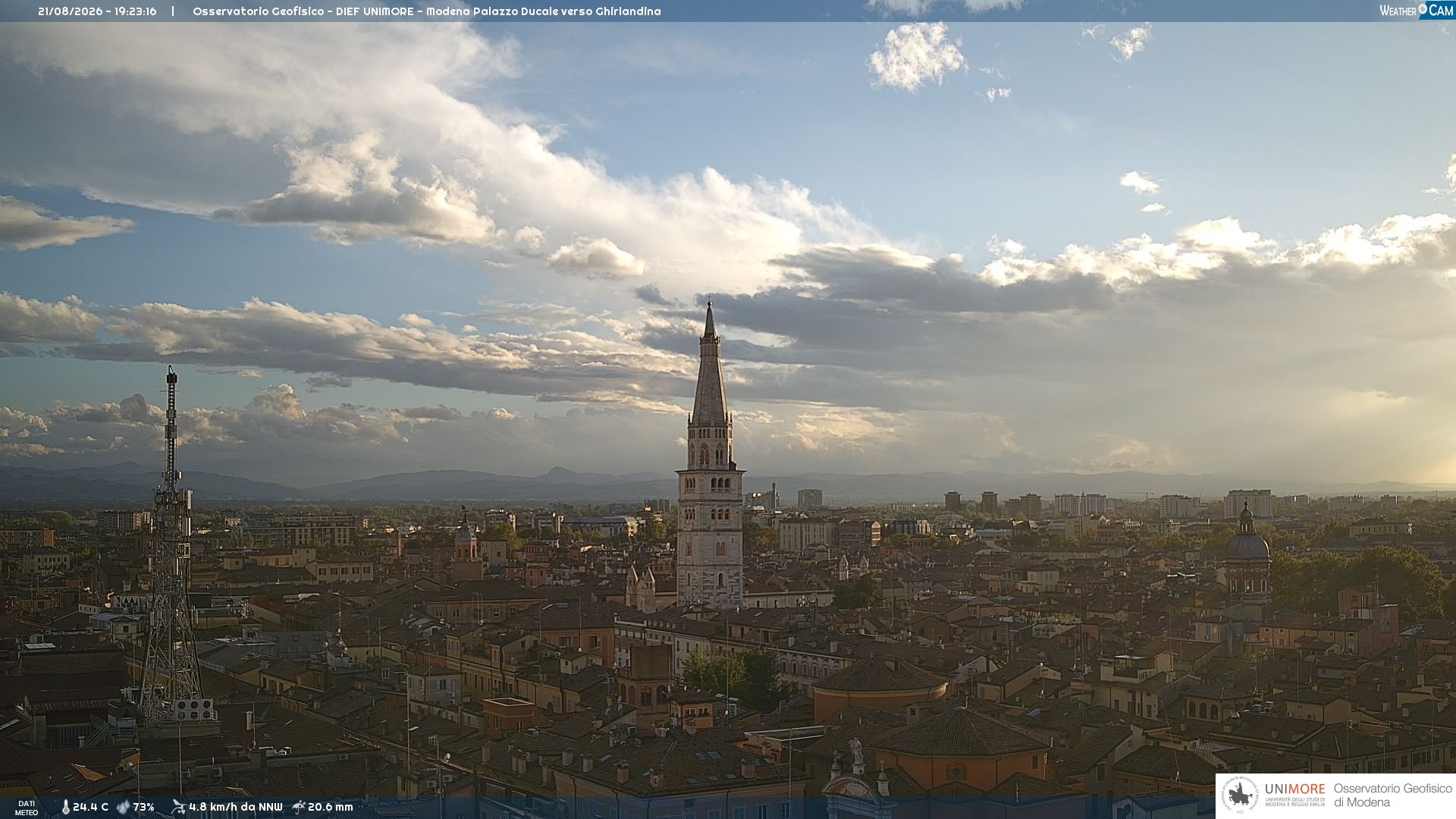Click the humidity water drops icon
Screen dimensions: 1456x819
point(123,807)
